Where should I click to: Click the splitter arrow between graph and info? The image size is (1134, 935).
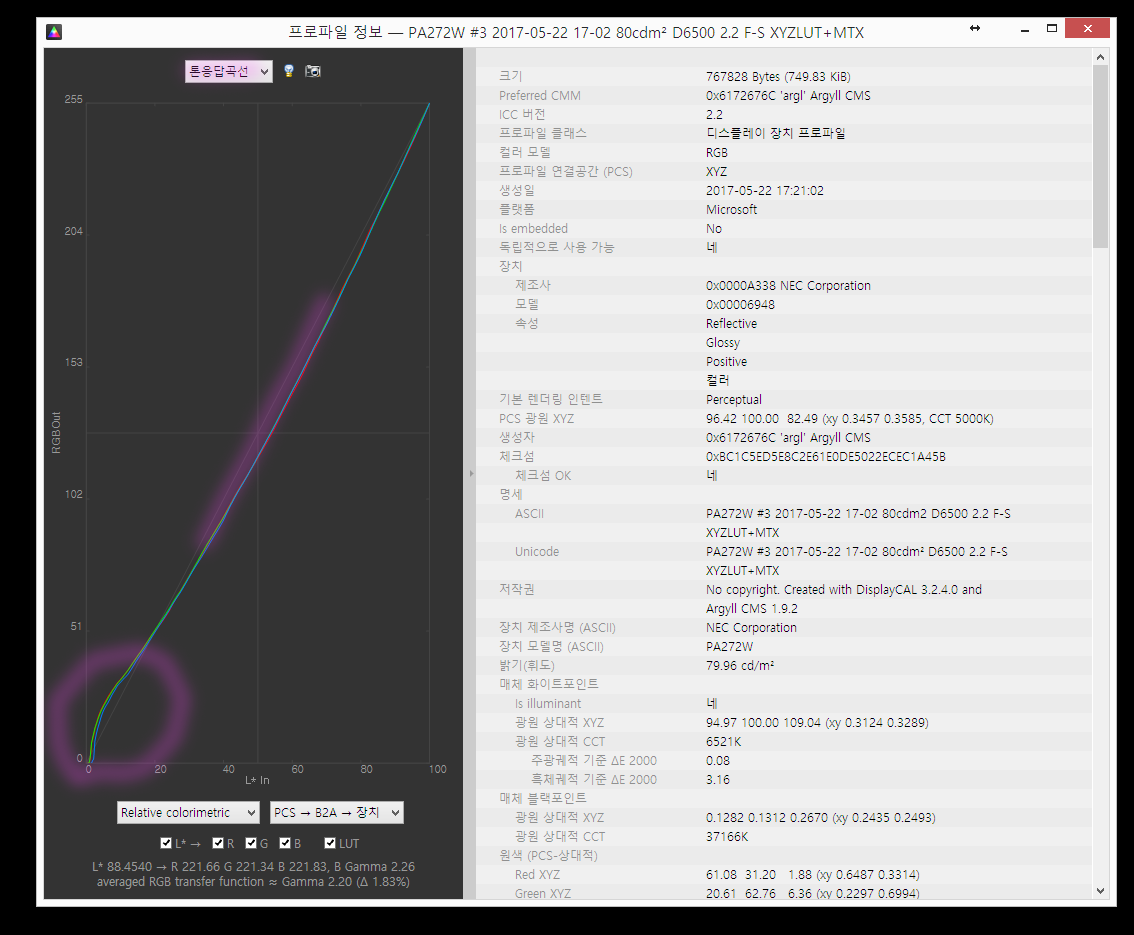pyautogui.click(x=471, y=473)
